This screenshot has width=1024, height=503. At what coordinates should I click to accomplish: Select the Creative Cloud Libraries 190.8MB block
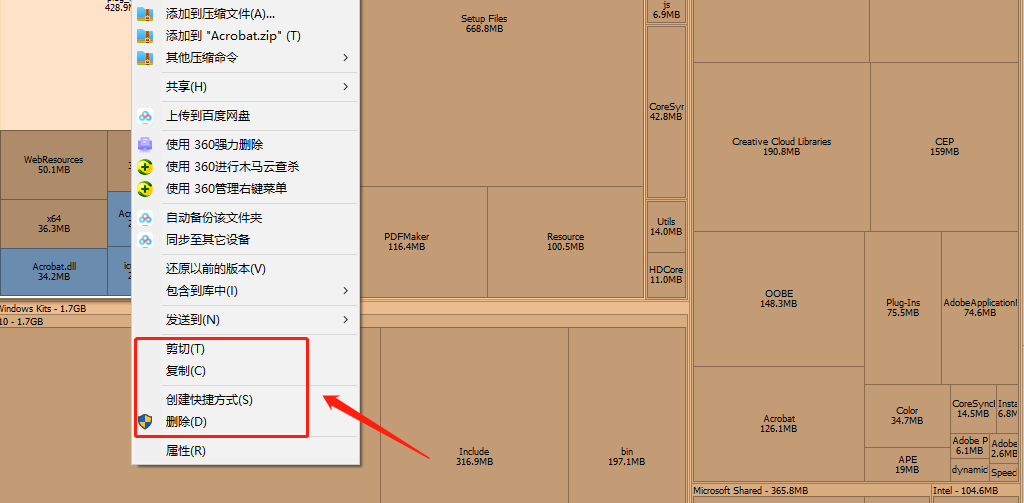(x=782, y=146)
